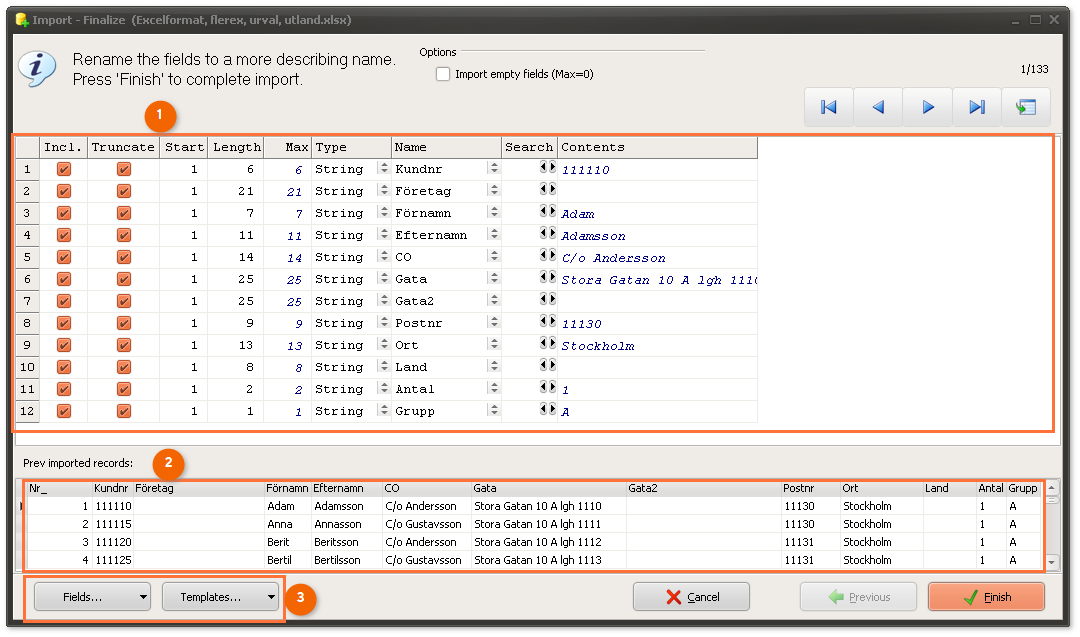Screen dimensions: 1080x637
Task: Go to the first record
Action: tap(829, 107)
